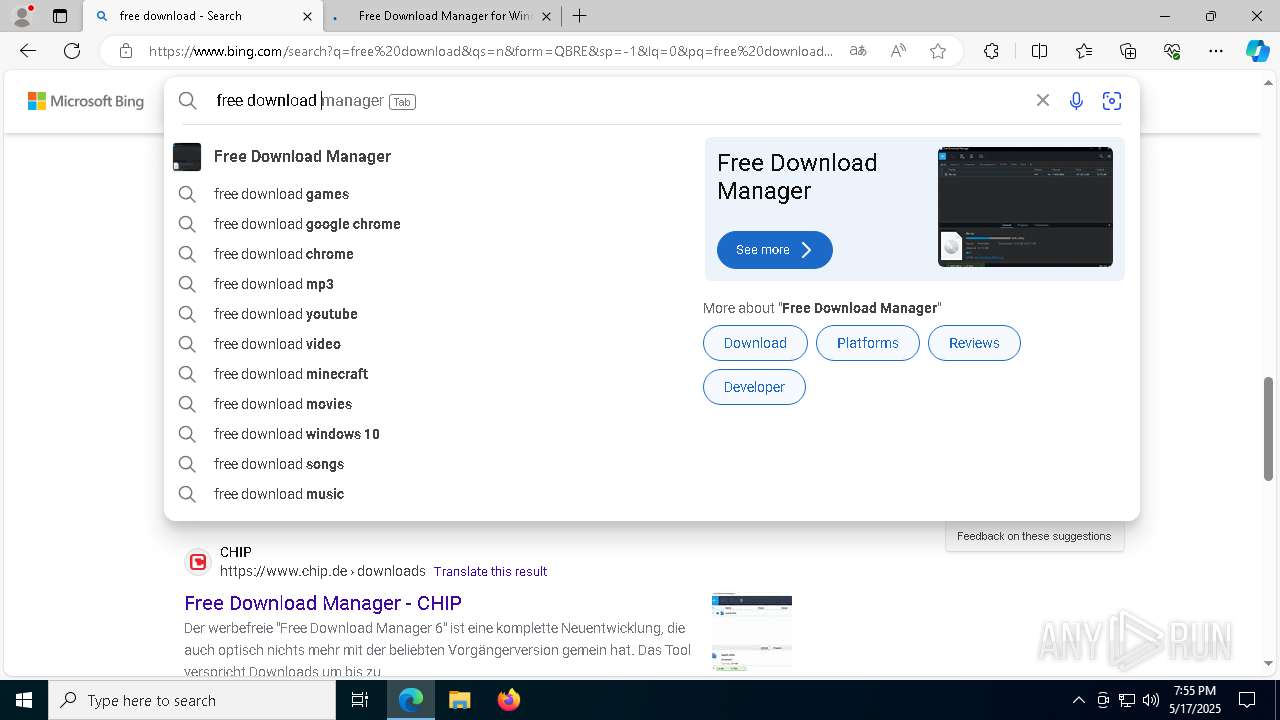
Task: Click the browser address bar URL
Action: [x=490, y=51]
